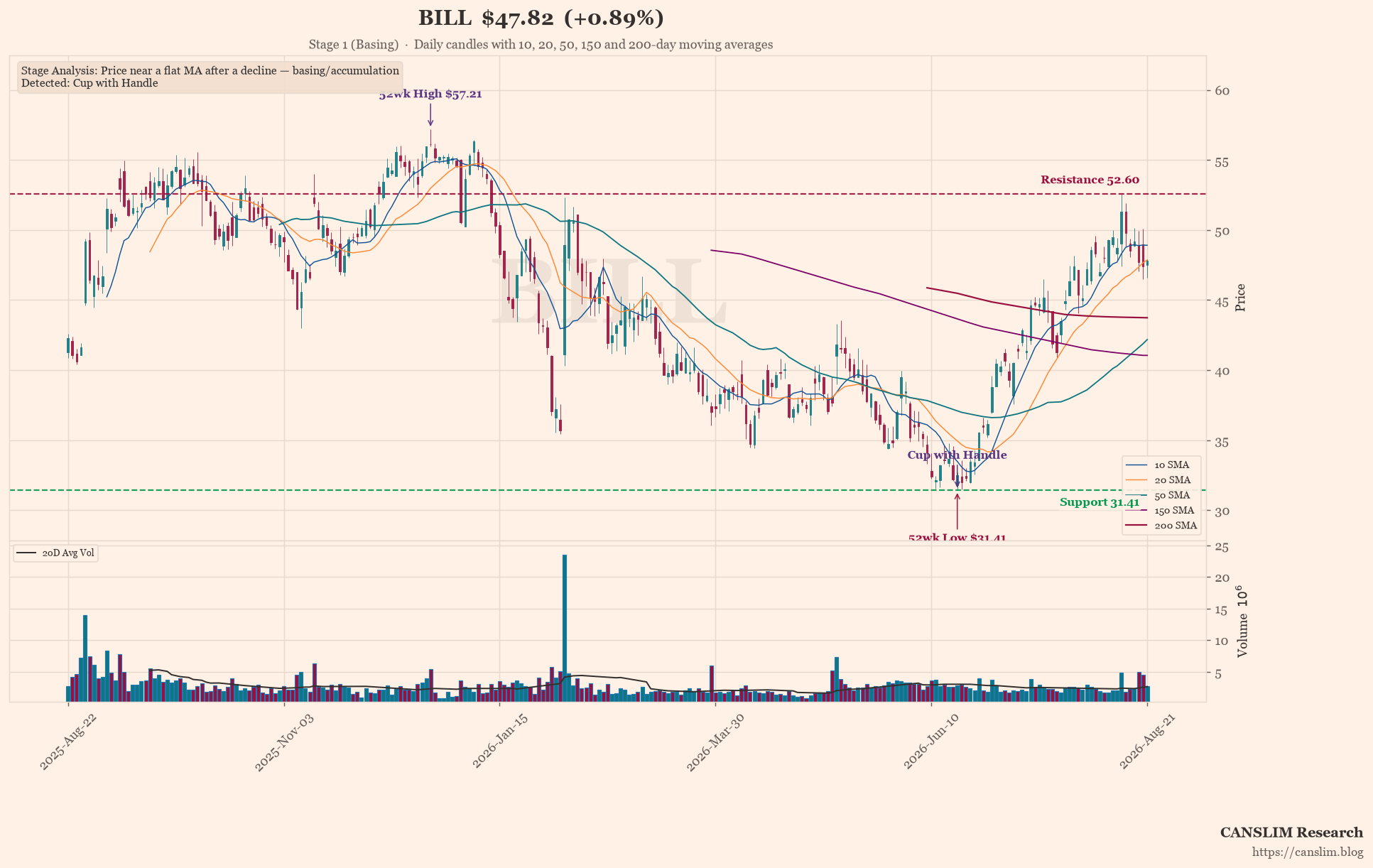Click the "Resistance 52.60" label

[x=1090, y=180]
